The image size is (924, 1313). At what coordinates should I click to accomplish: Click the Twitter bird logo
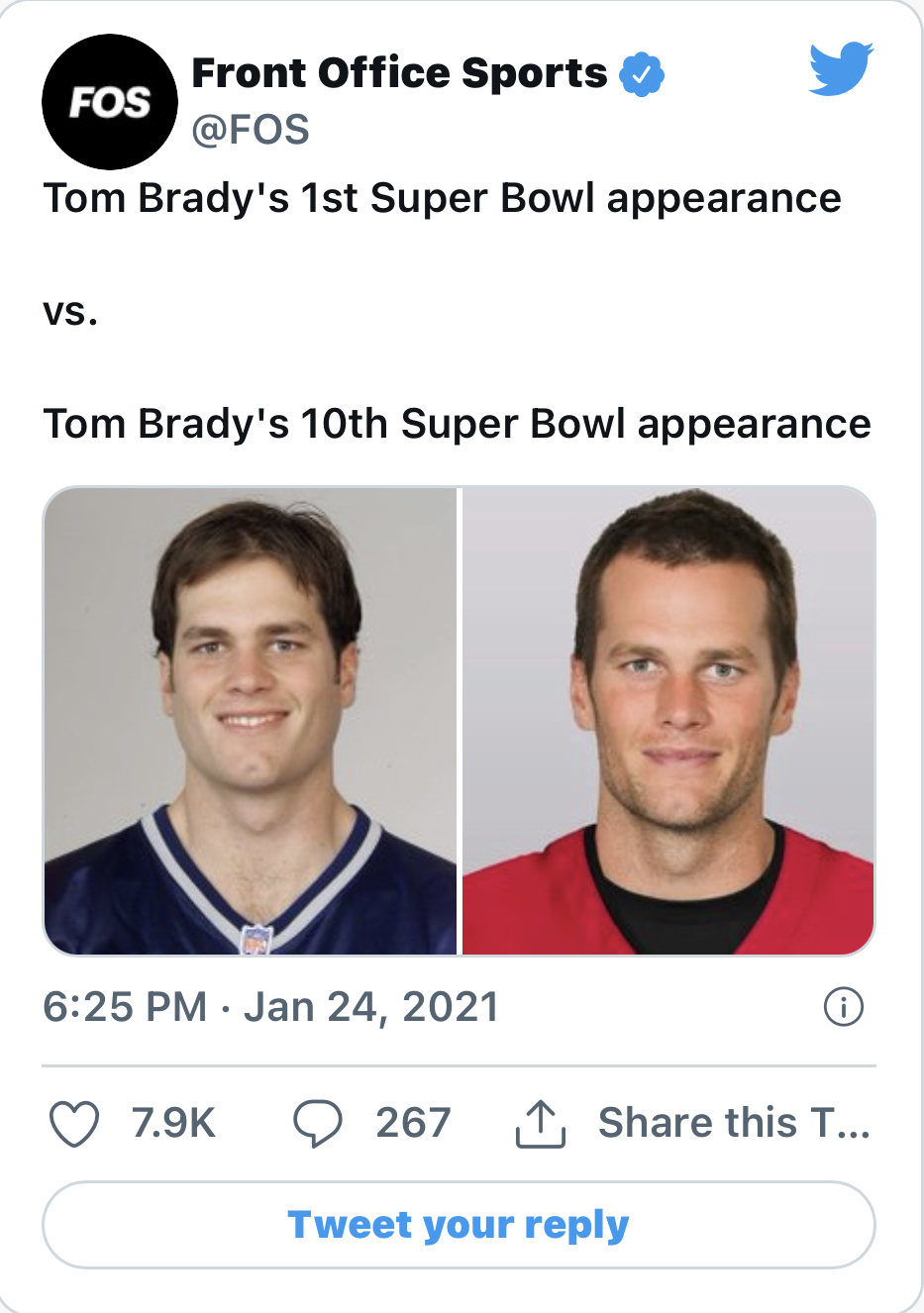coord(841,68)
